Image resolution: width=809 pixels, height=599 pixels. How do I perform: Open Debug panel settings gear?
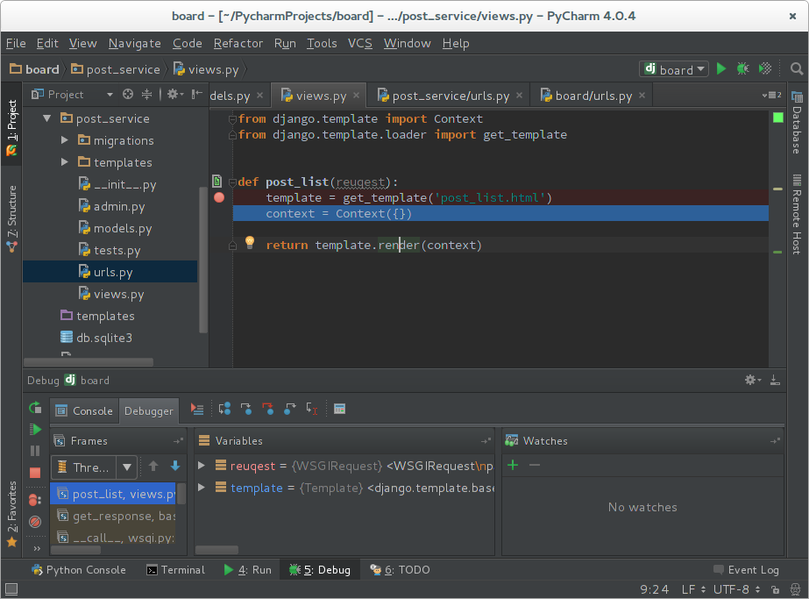[x=752, y=380]
